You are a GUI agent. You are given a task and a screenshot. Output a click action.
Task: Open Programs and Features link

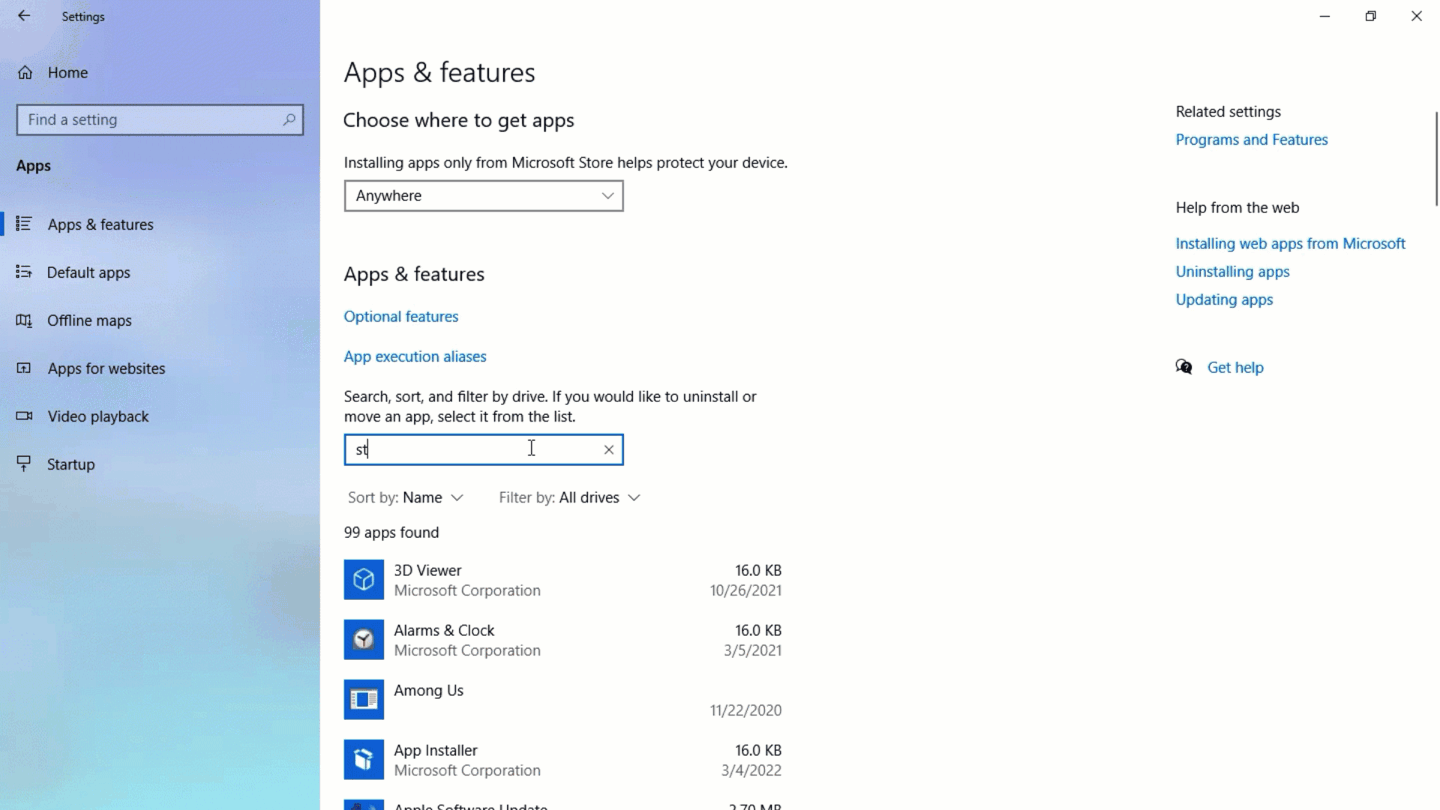tap(1252, 139)
